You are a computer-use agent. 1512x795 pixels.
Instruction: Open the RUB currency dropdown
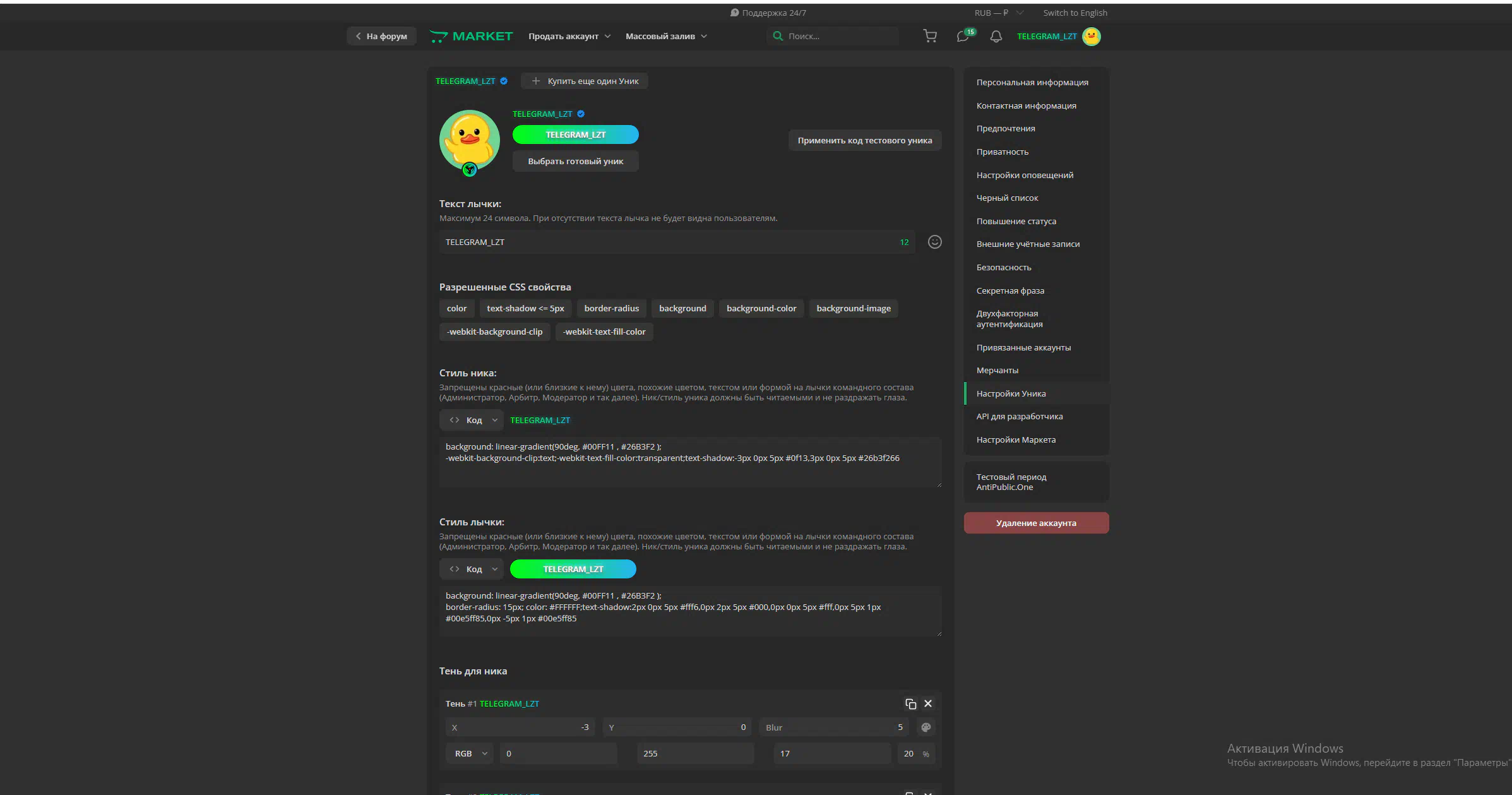point(999,13)
